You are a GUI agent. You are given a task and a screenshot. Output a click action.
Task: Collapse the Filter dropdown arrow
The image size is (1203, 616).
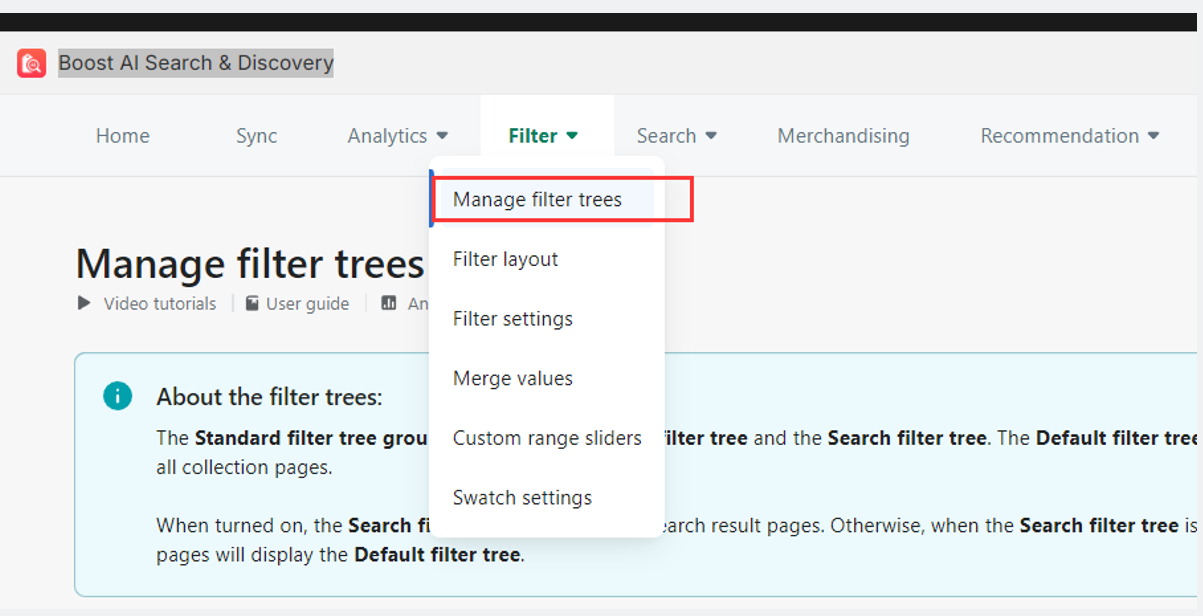(x=572, y=136)
